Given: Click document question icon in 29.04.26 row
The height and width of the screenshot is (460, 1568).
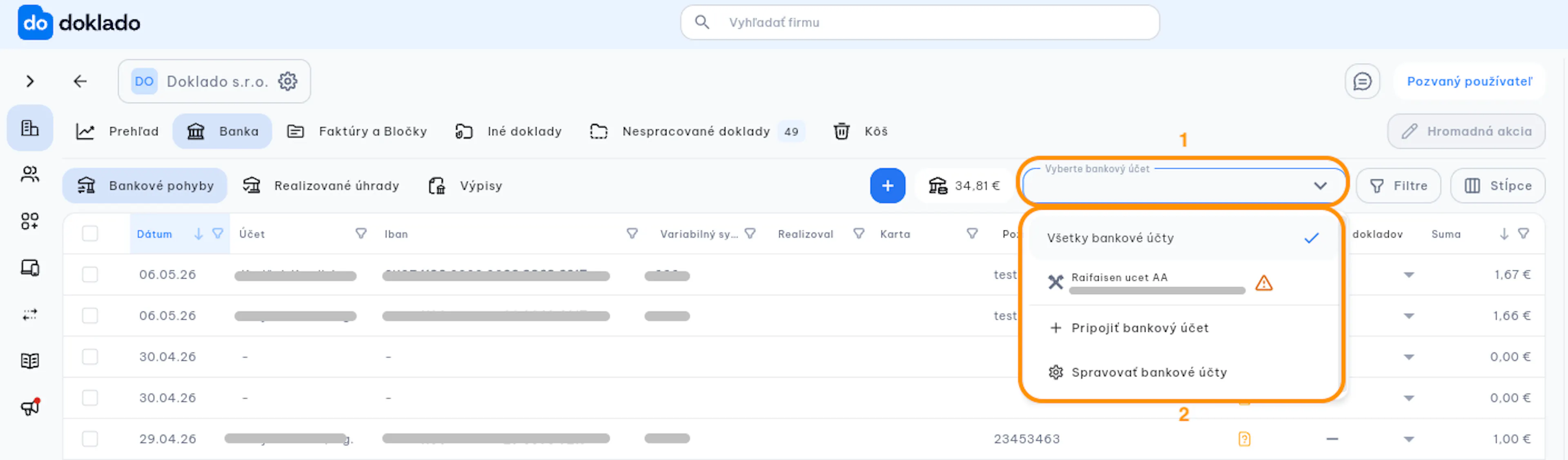Looking at the screenshot, I should point(1244,439).
